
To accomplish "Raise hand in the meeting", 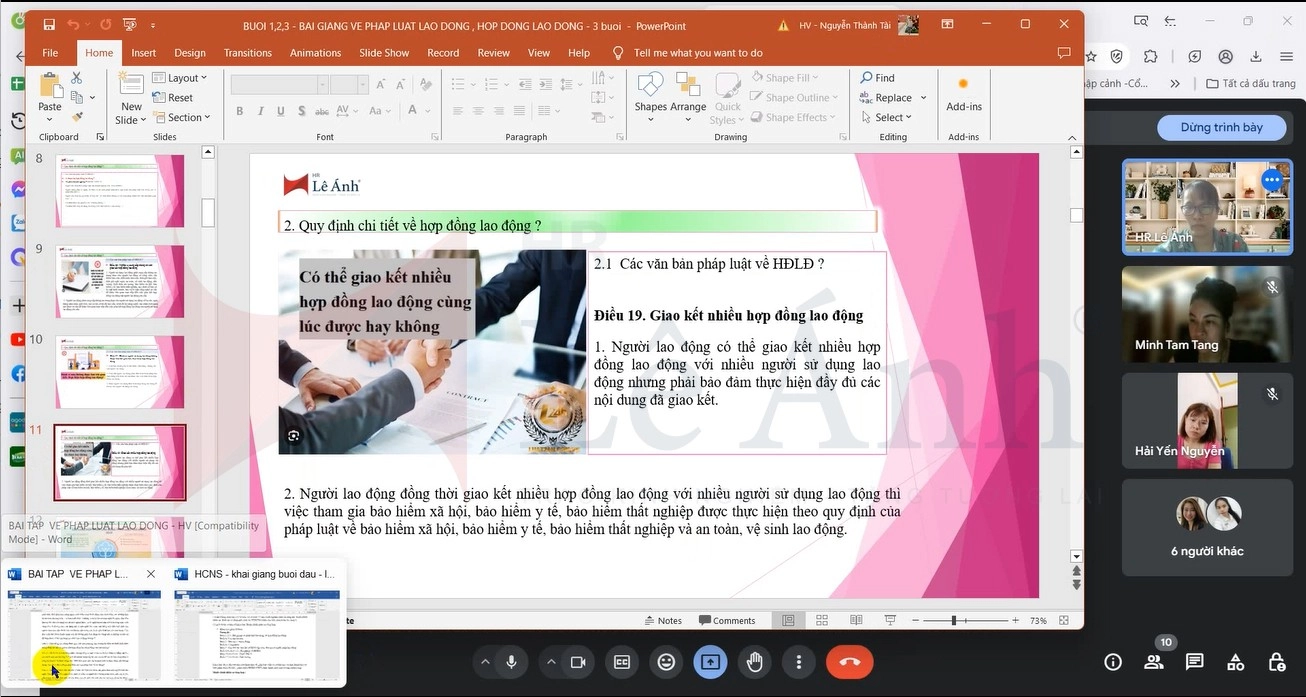I will click(x=754, y=662).
